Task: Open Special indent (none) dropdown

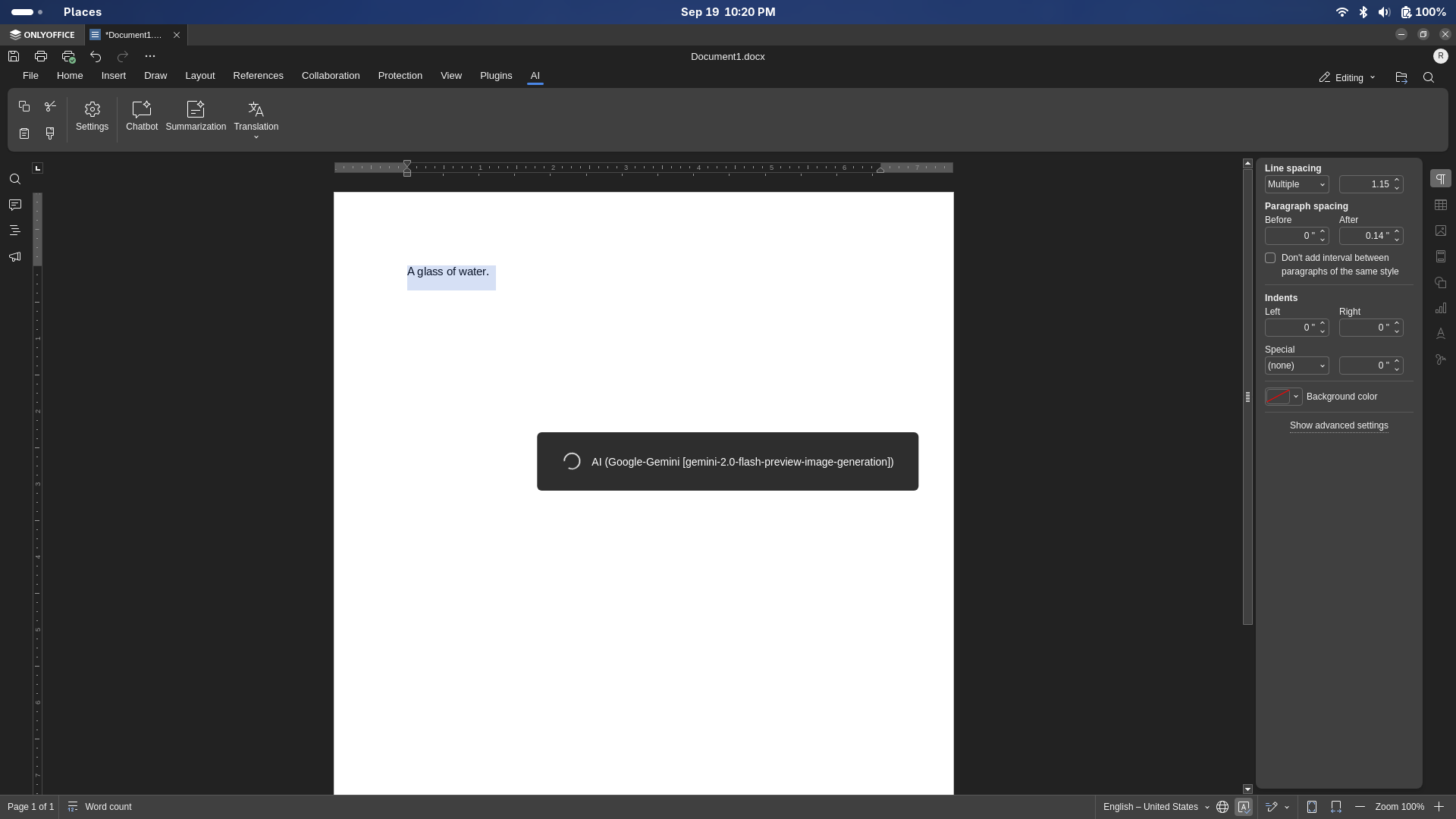Action: coord(1296,366)
